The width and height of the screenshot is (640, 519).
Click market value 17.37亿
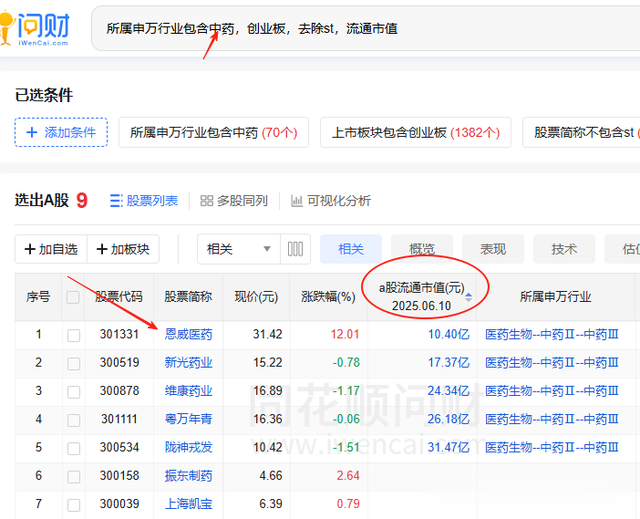pos(449,362)
